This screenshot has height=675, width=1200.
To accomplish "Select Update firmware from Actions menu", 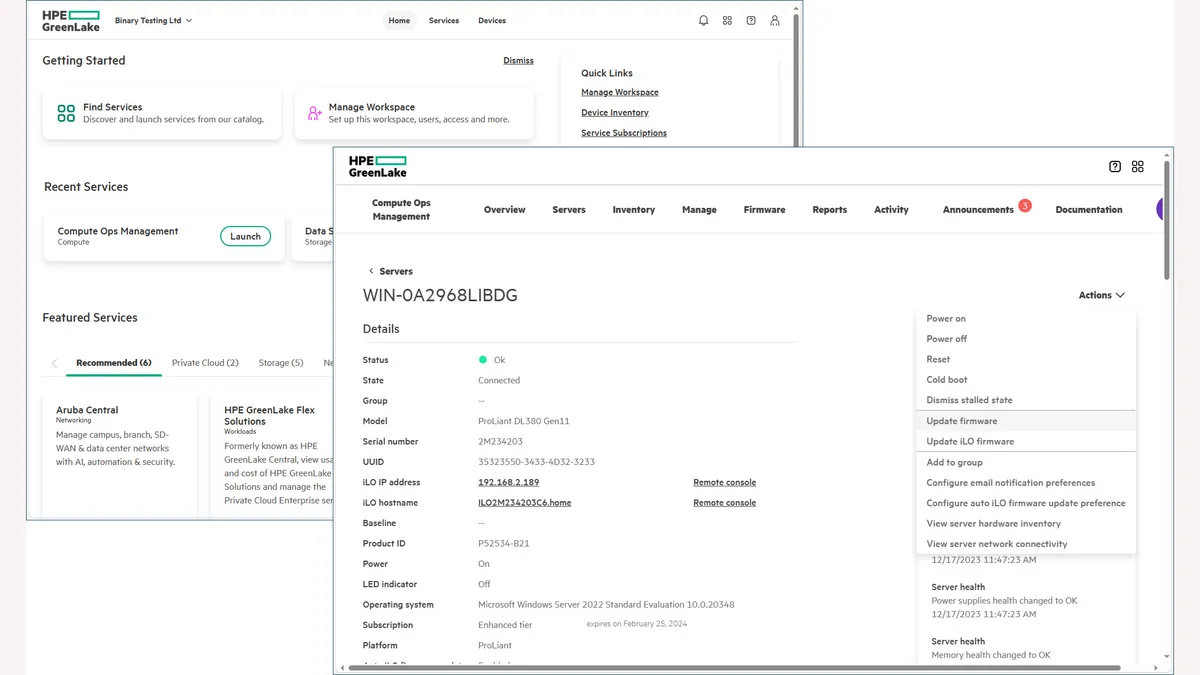I will [961, 421].
